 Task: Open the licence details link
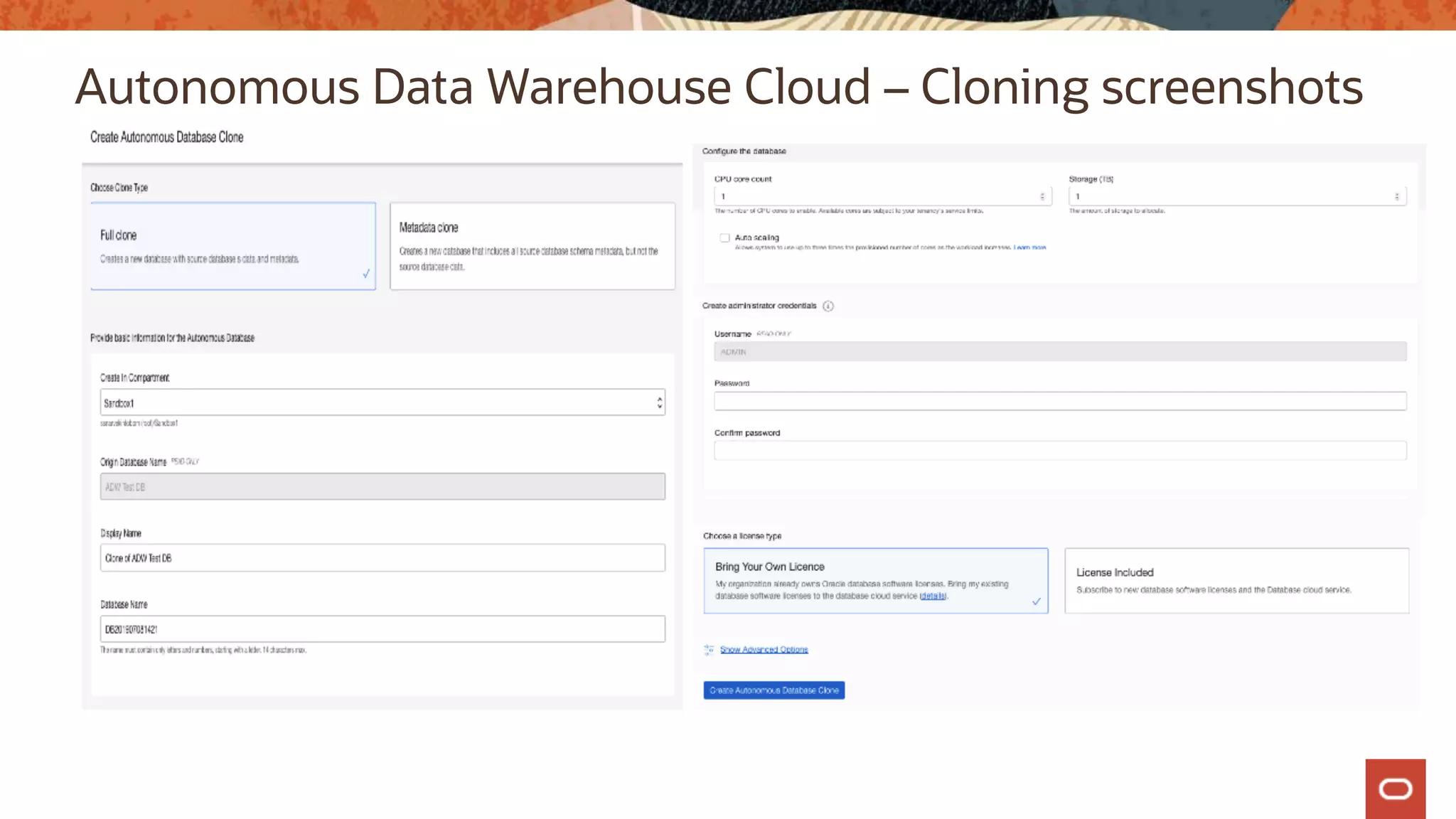pyautogui.click(x=933, y=596)
